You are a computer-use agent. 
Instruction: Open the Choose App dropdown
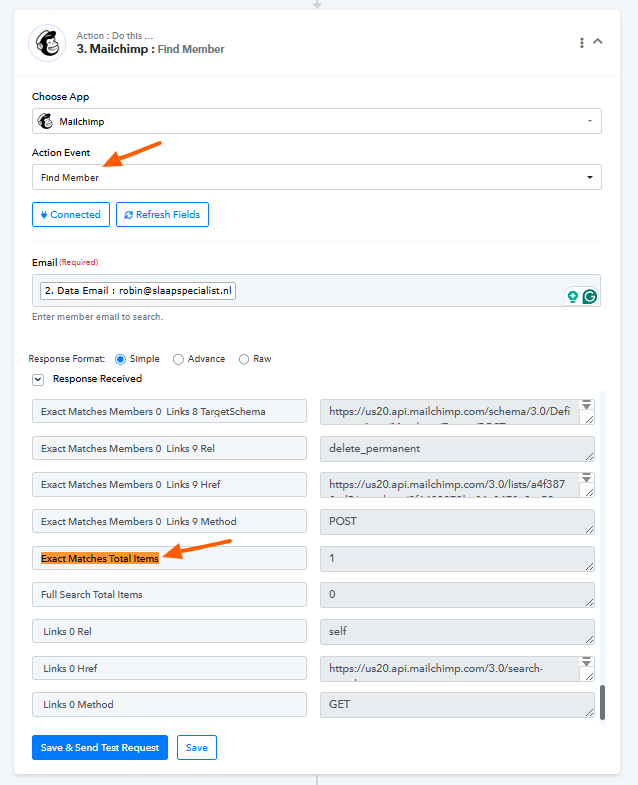[316, 121]
